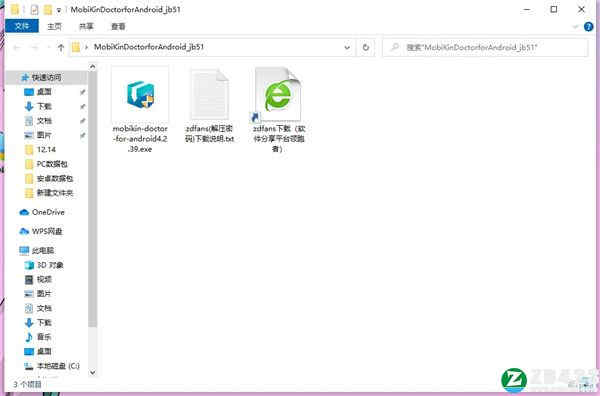Open pinned 下载 under quick access
The width and height of the screenshot is (600, 396).
click(x=44, y=106)
